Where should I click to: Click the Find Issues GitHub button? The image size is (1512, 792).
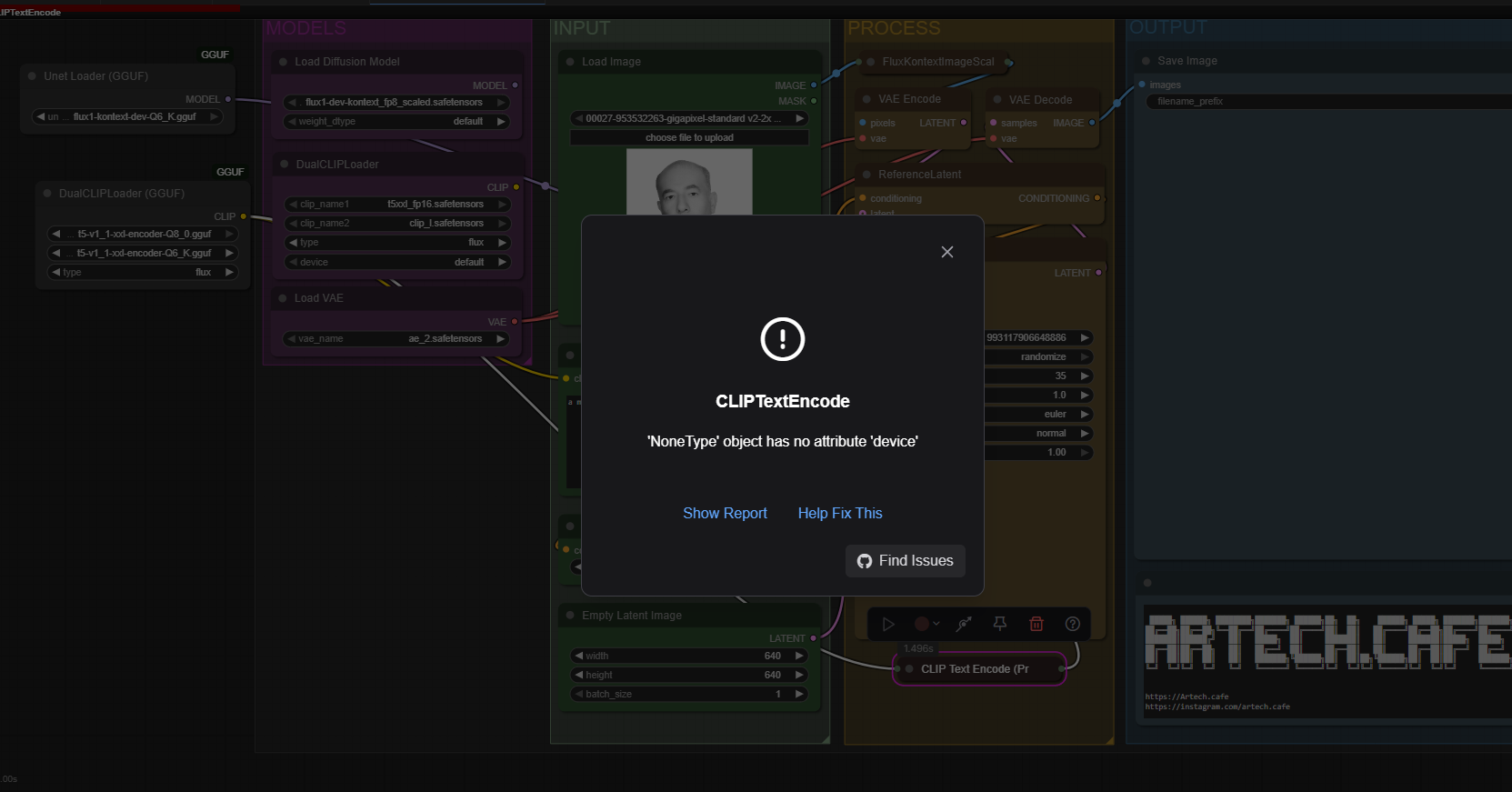(x=905, y=561)
